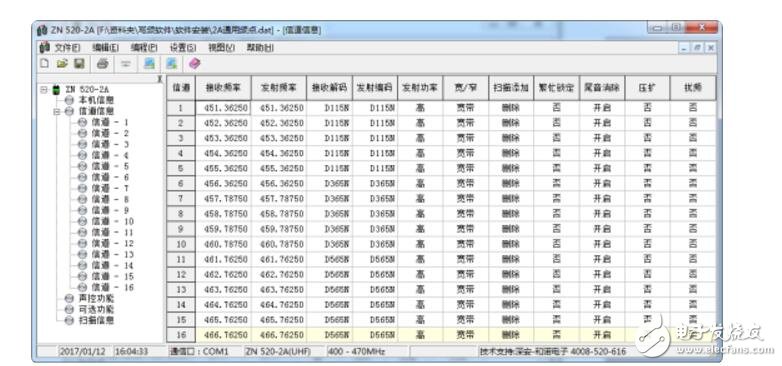Collapse the ZN 520-2A root tree node
782x366 pixels.
coord(44,90)
